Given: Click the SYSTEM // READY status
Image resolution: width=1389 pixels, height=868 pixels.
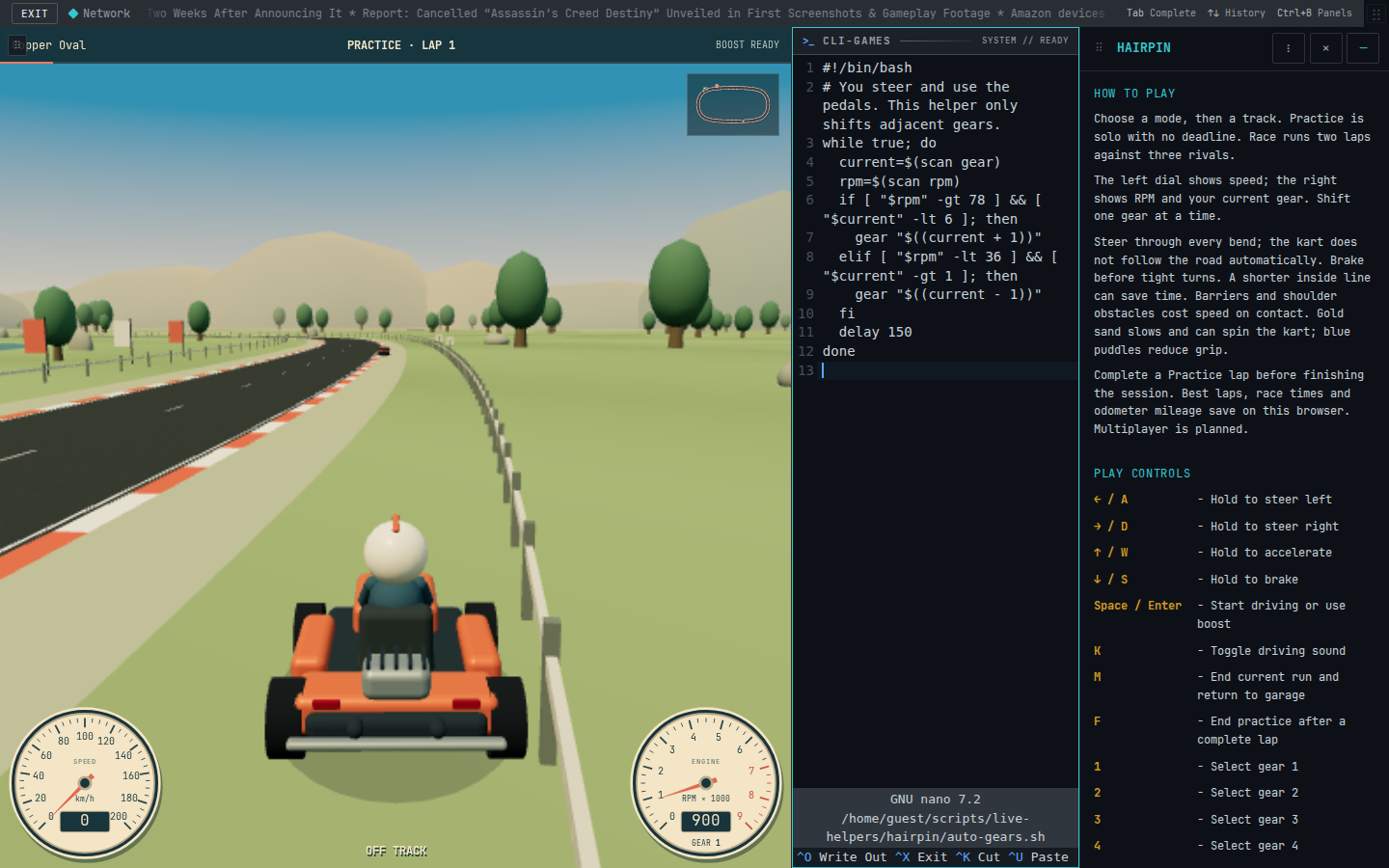Looking at the screenshot, I should coord(1024,41).
